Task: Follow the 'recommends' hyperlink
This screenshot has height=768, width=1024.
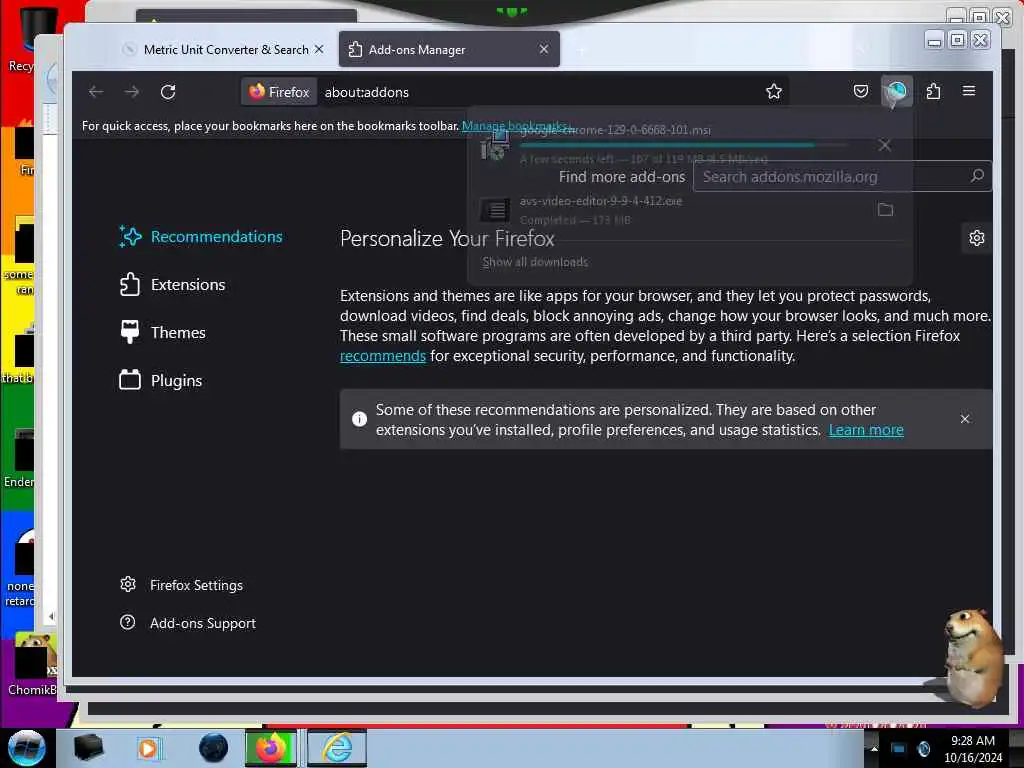Action: pyautogui.click(x=383, y=356)
